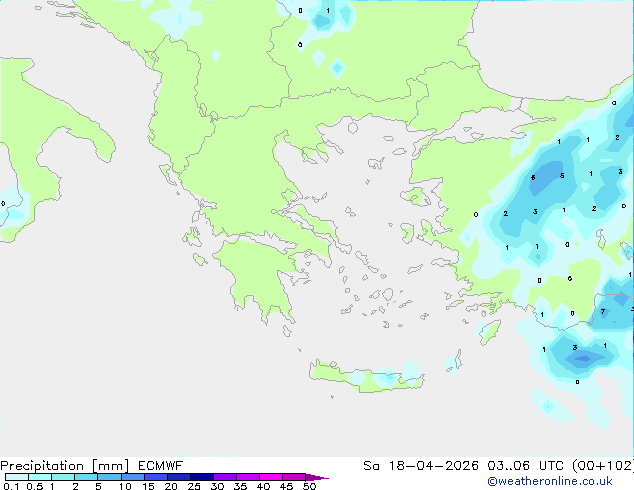
Task: Choose the 40–45 mm magenta legend swatch
Action: coord(271,477)
